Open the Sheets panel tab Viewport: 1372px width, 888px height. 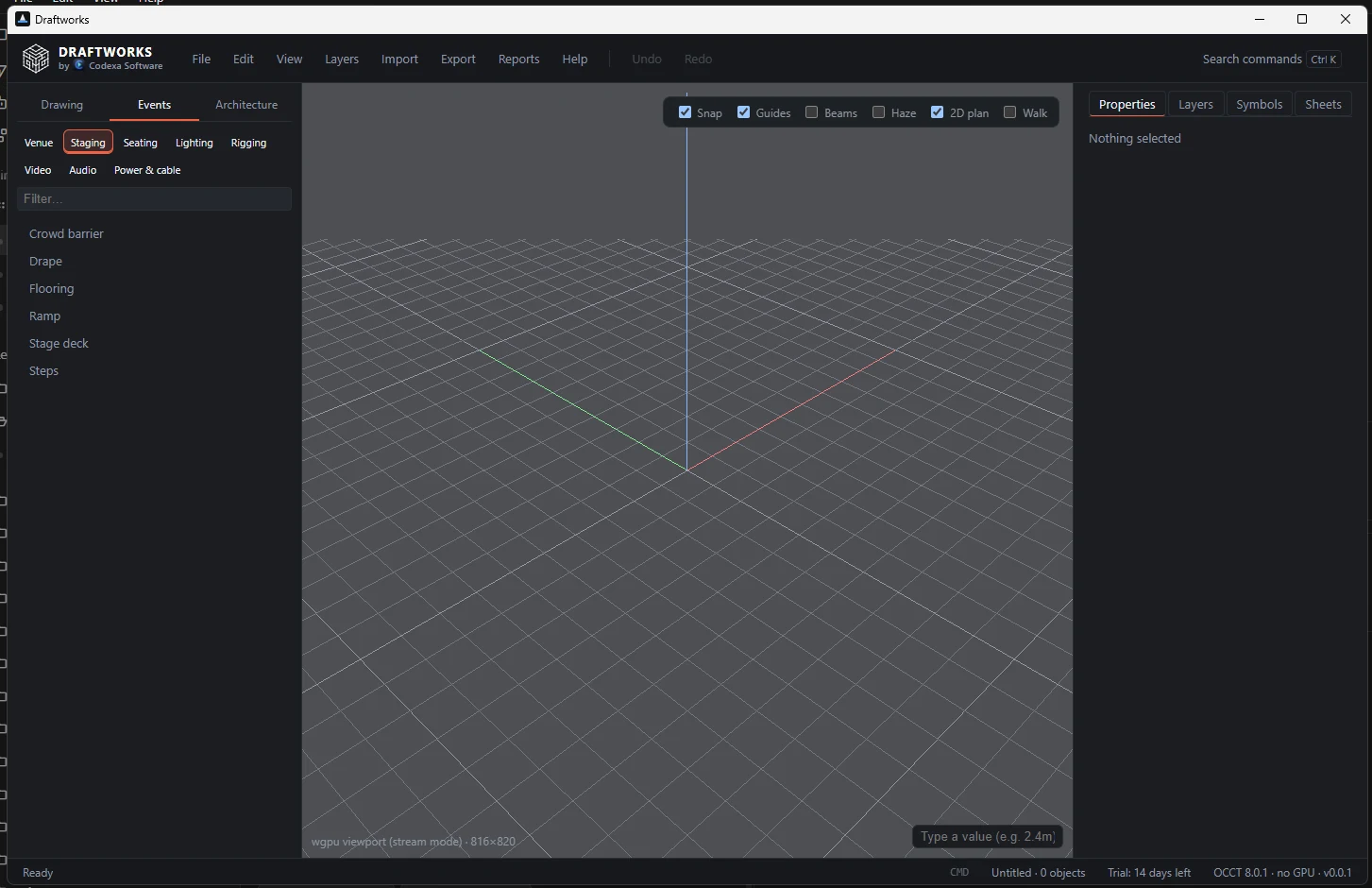[x=1323, y=104]
